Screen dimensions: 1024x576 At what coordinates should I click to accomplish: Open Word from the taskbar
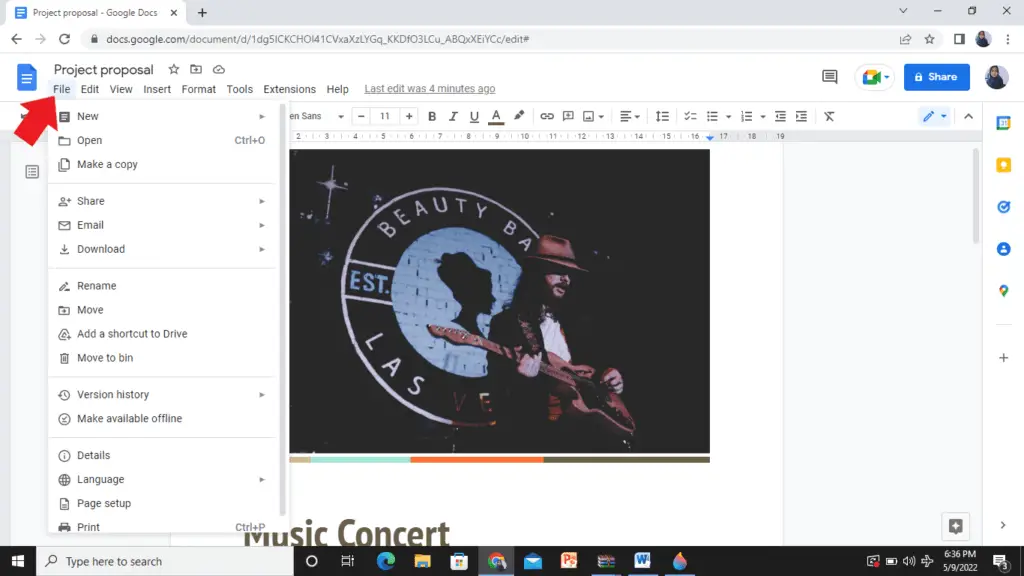point(642,561)
